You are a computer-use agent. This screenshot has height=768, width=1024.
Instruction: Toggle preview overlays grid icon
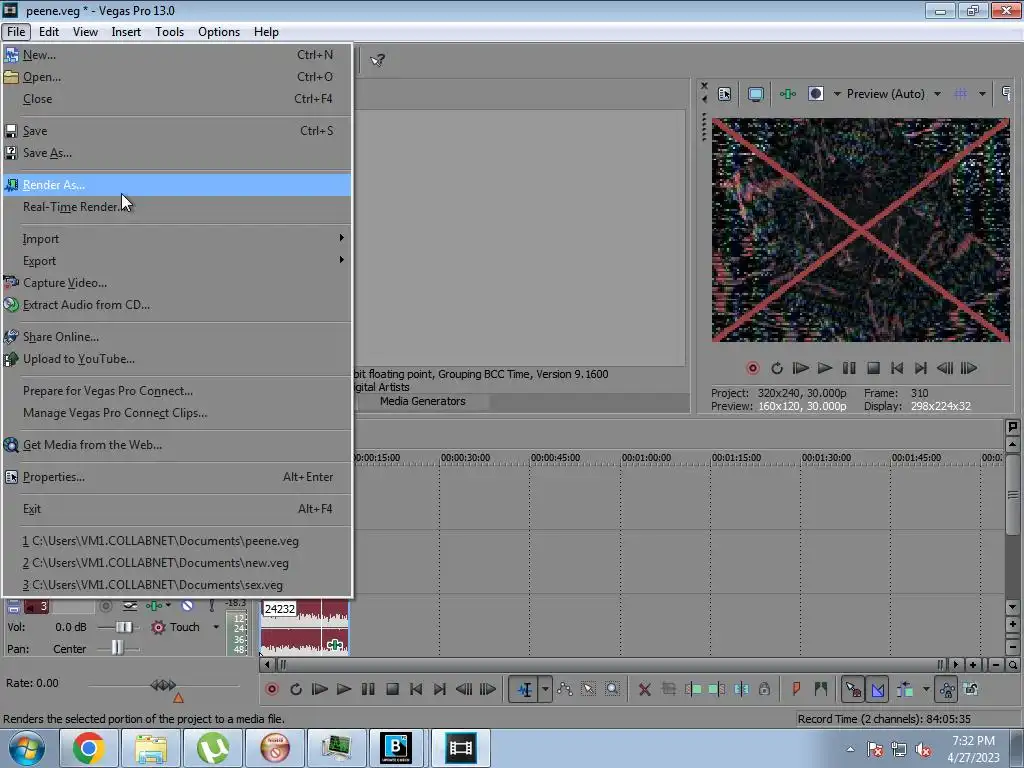coord(961,94)
